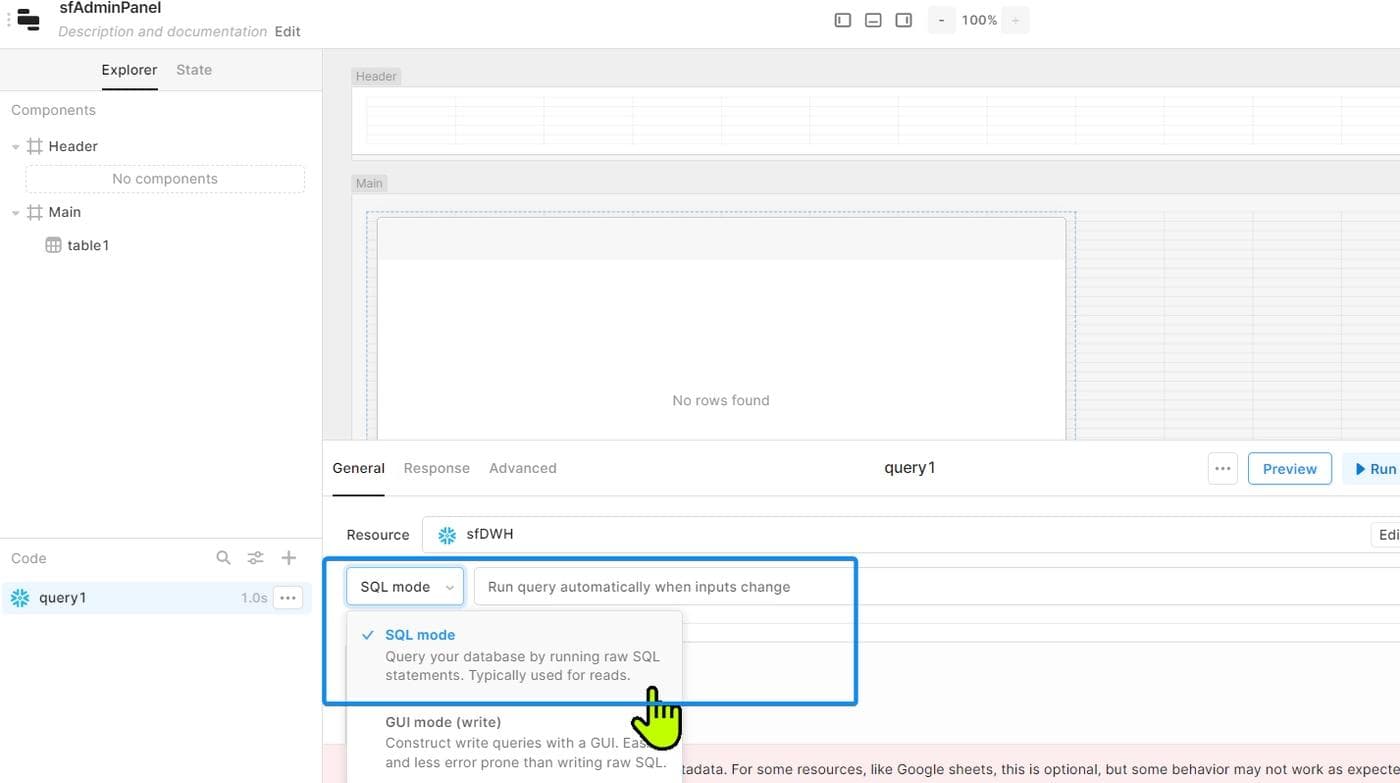
Task: Collapse the Header tree node
Action: [x=16, y=147]
